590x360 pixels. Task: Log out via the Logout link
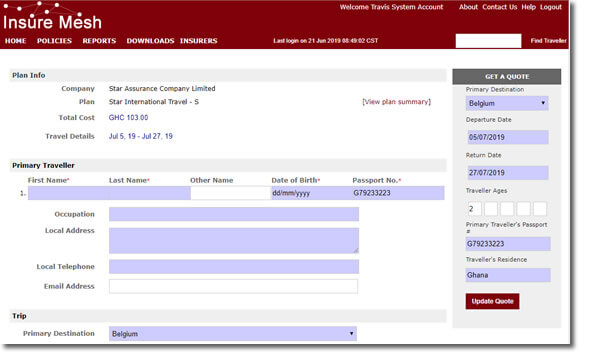point(551,7)
